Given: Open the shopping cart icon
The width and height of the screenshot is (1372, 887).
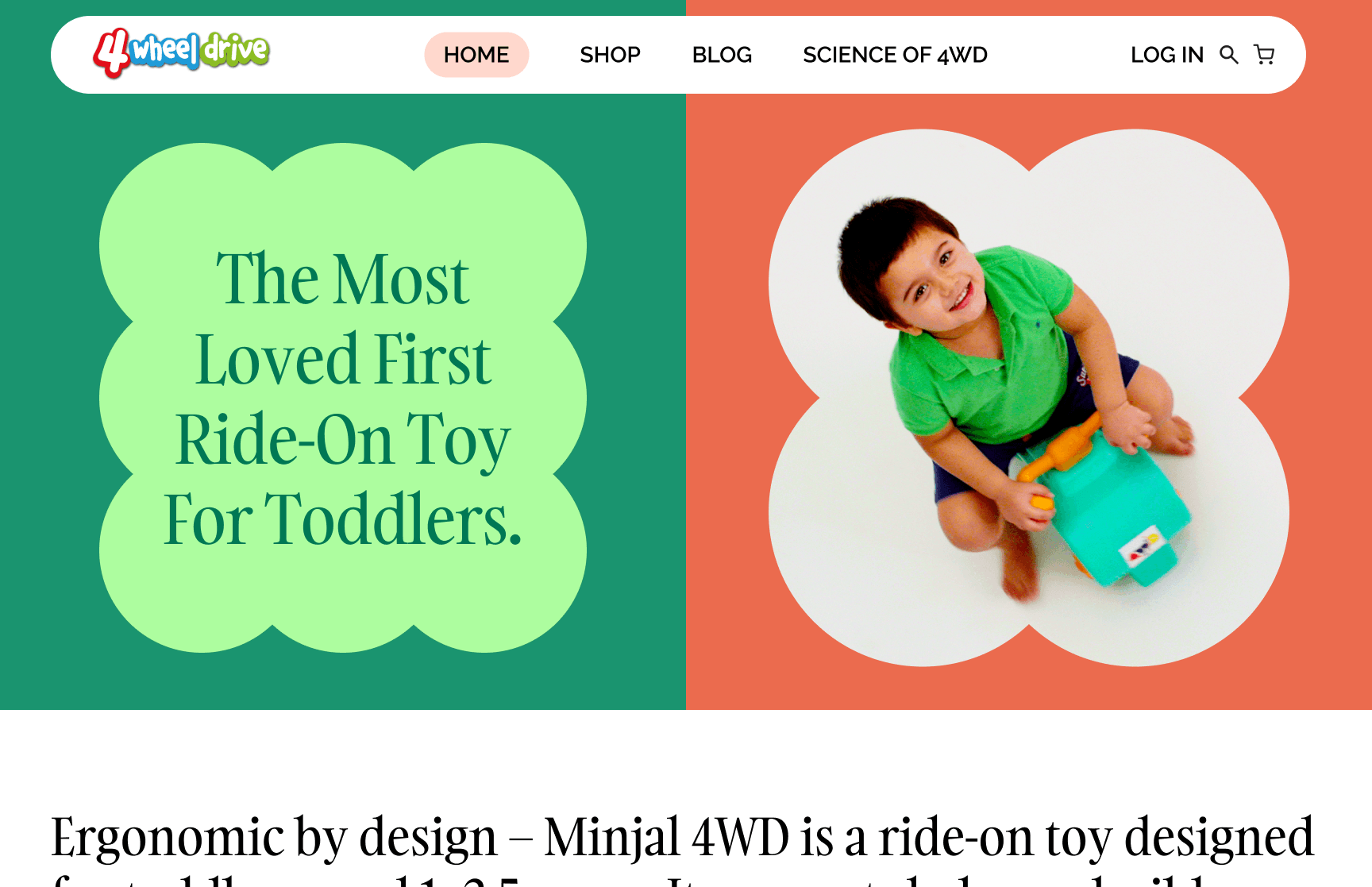Looking at the screenshot, I should (1264, 55).
